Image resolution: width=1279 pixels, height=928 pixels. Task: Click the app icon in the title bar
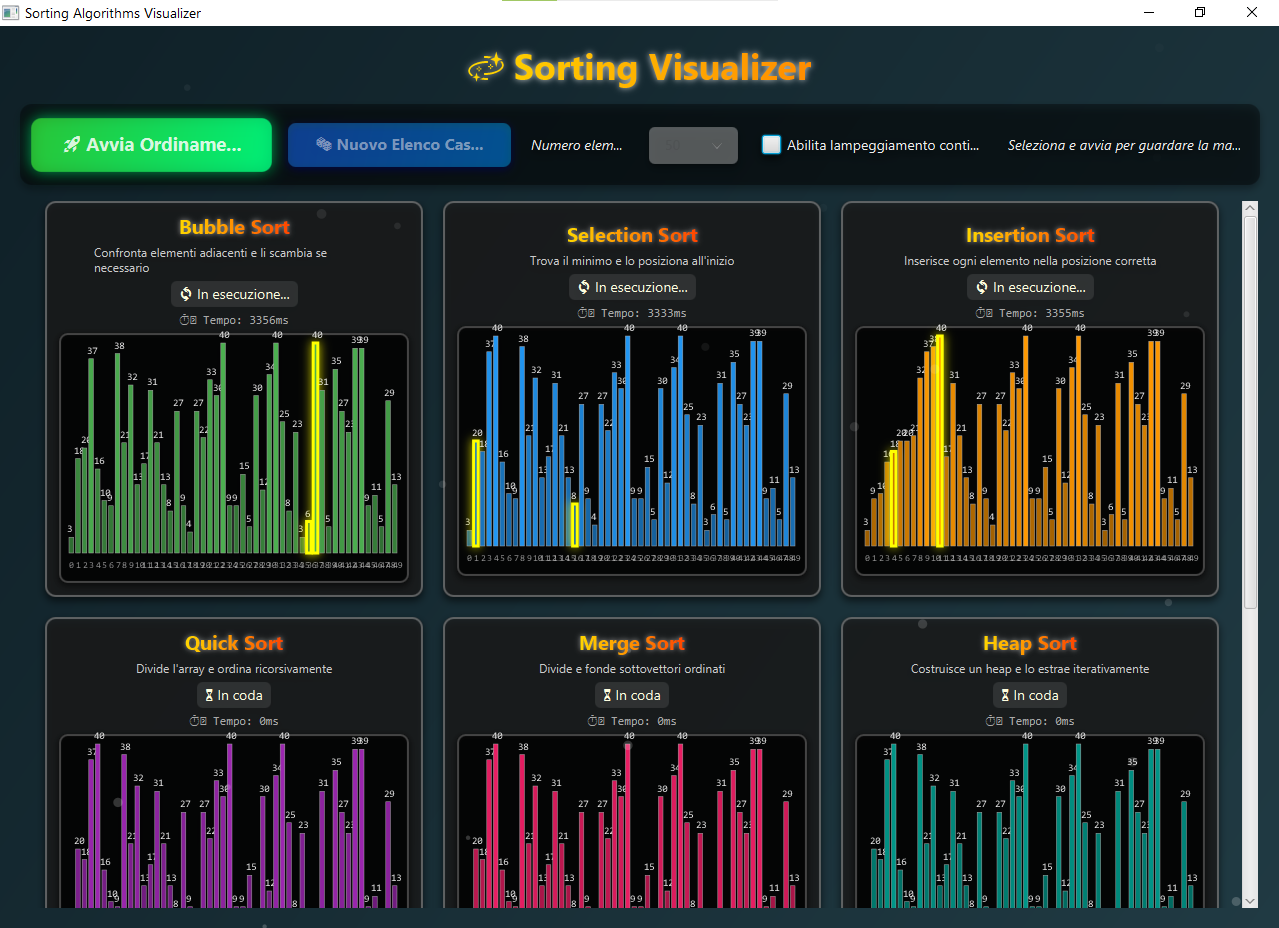(x=11, y=13)
